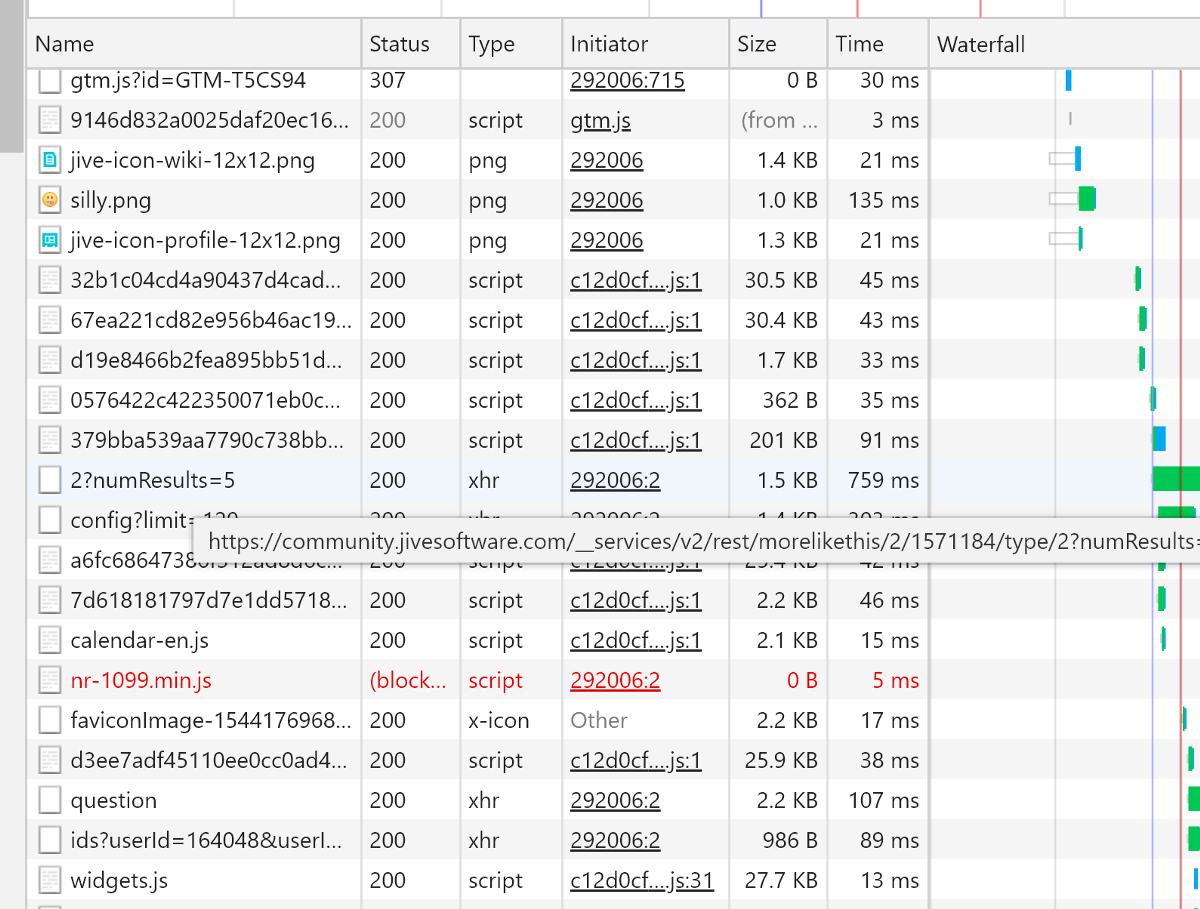Click the silly.png smiley file icon

[x=50, y=200]
